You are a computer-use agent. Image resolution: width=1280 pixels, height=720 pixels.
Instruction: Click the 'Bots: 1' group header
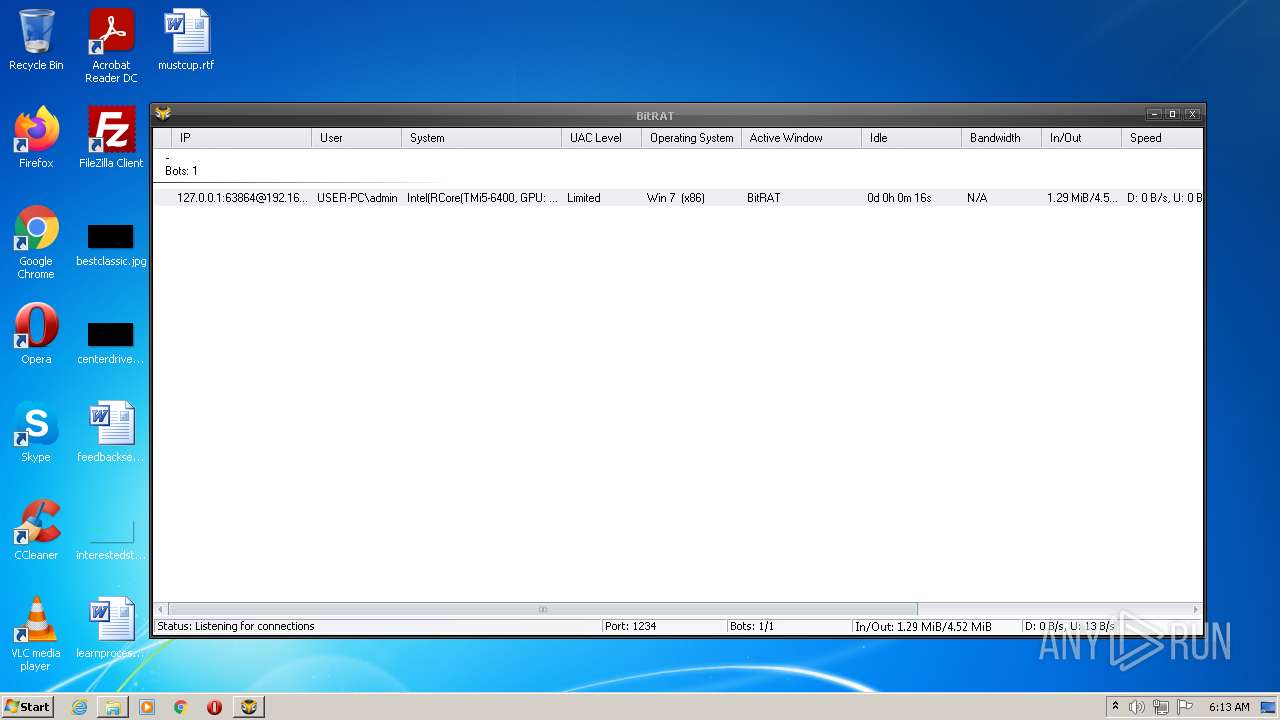click(x=181, y=171)
